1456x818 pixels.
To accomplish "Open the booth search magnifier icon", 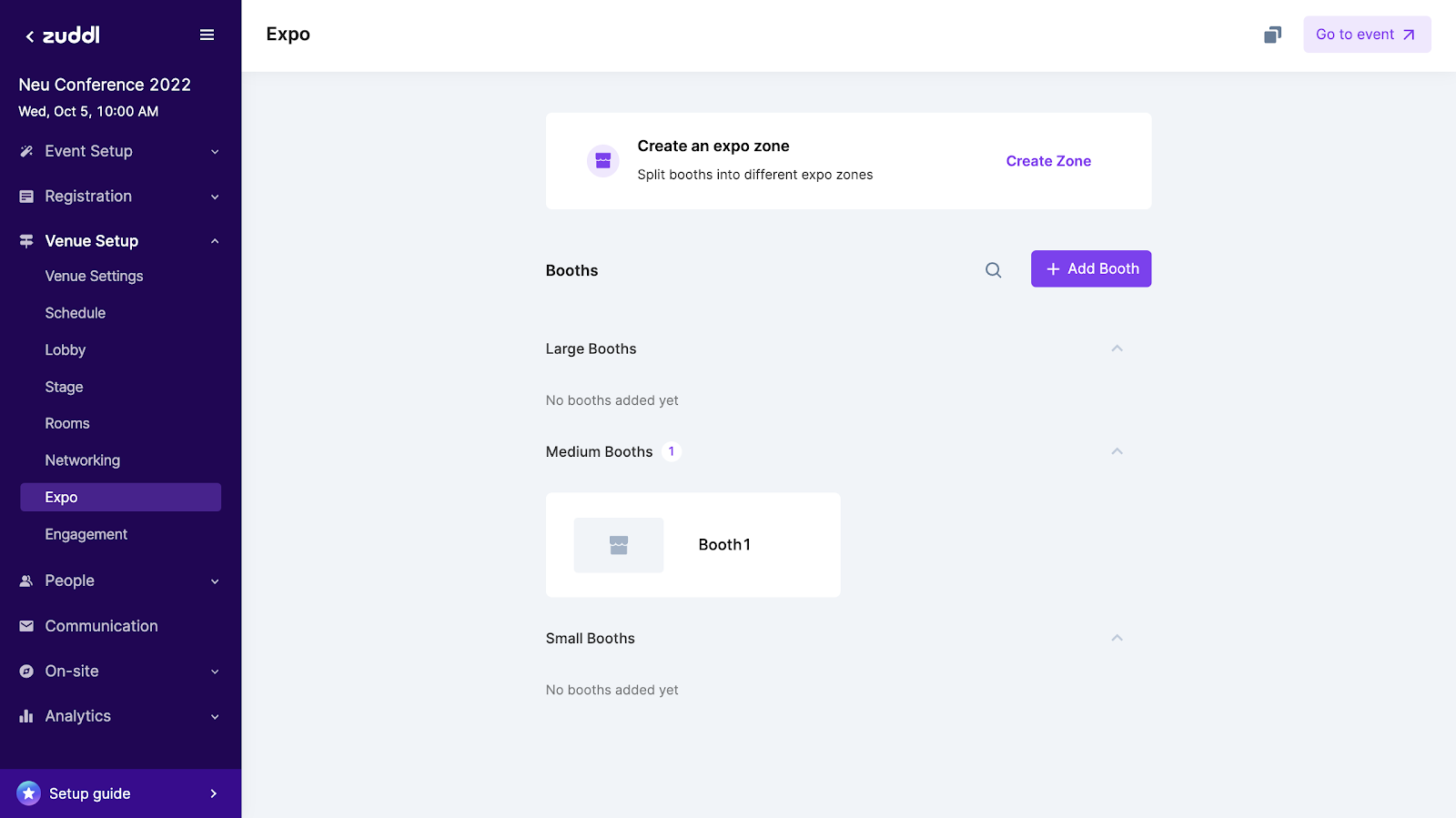I will coord(993,270).
